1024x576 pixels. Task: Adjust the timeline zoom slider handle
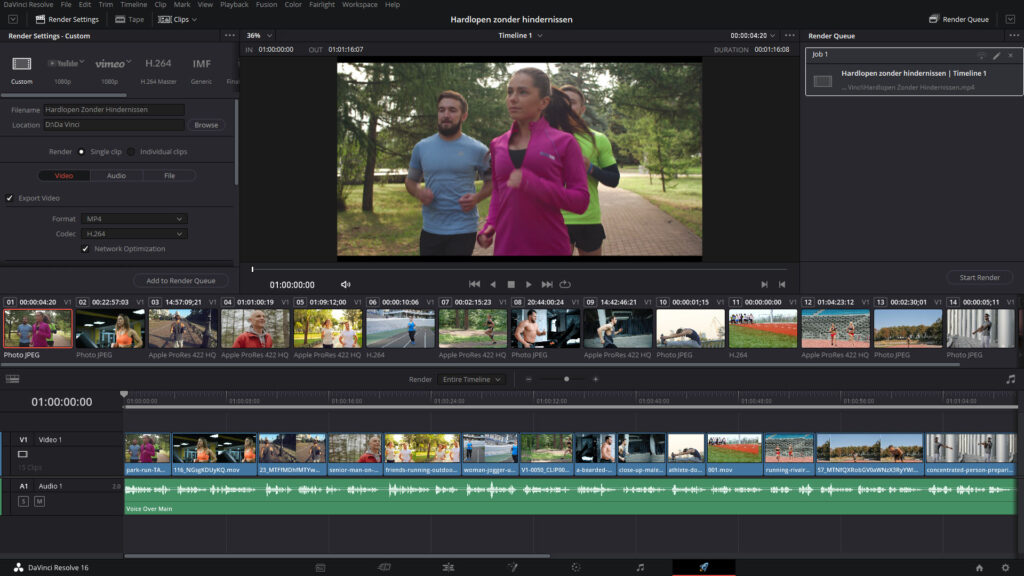[566, 379]
